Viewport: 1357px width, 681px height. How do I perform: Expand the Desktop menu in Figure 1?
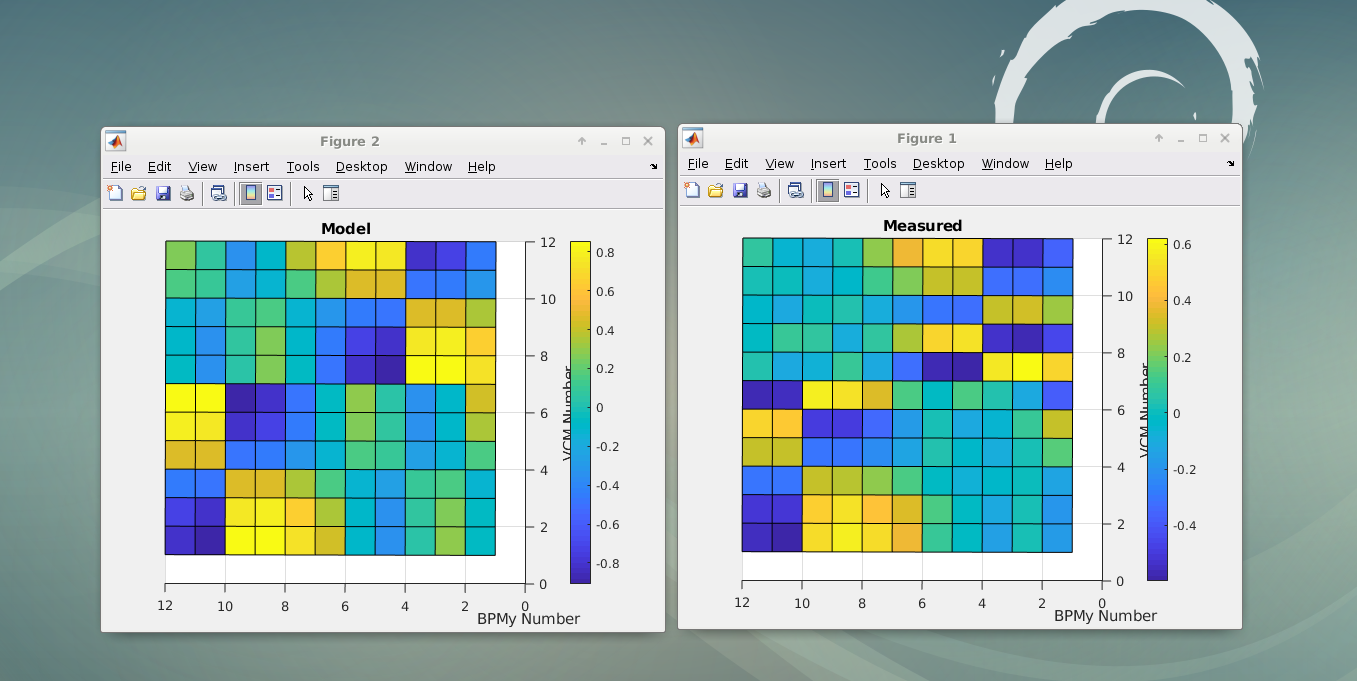point(938,164)
